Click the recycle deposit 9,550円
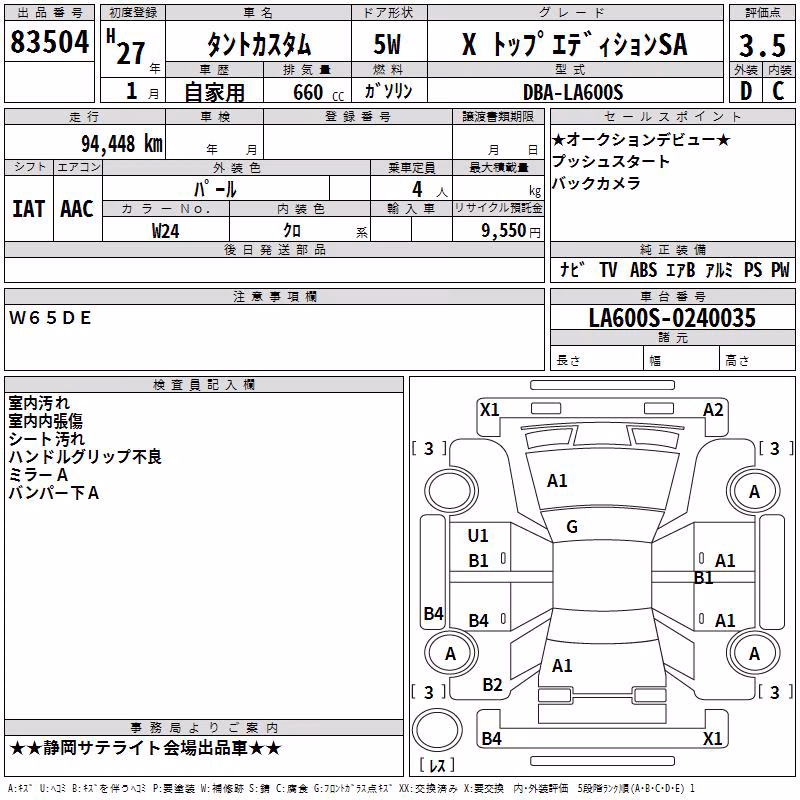 tap(511, 231)
